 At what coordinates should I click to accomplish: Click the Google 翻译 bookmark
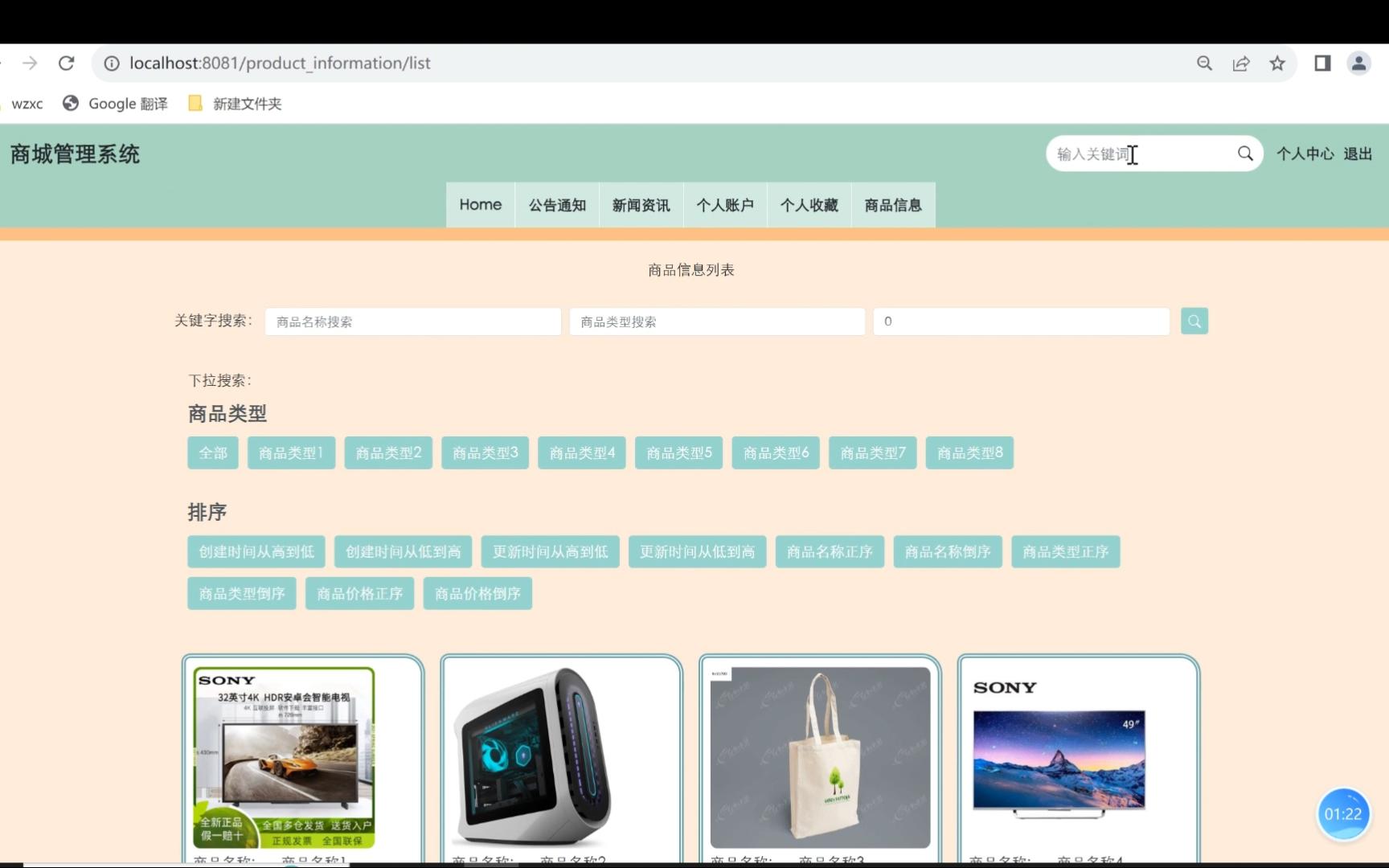114,104
